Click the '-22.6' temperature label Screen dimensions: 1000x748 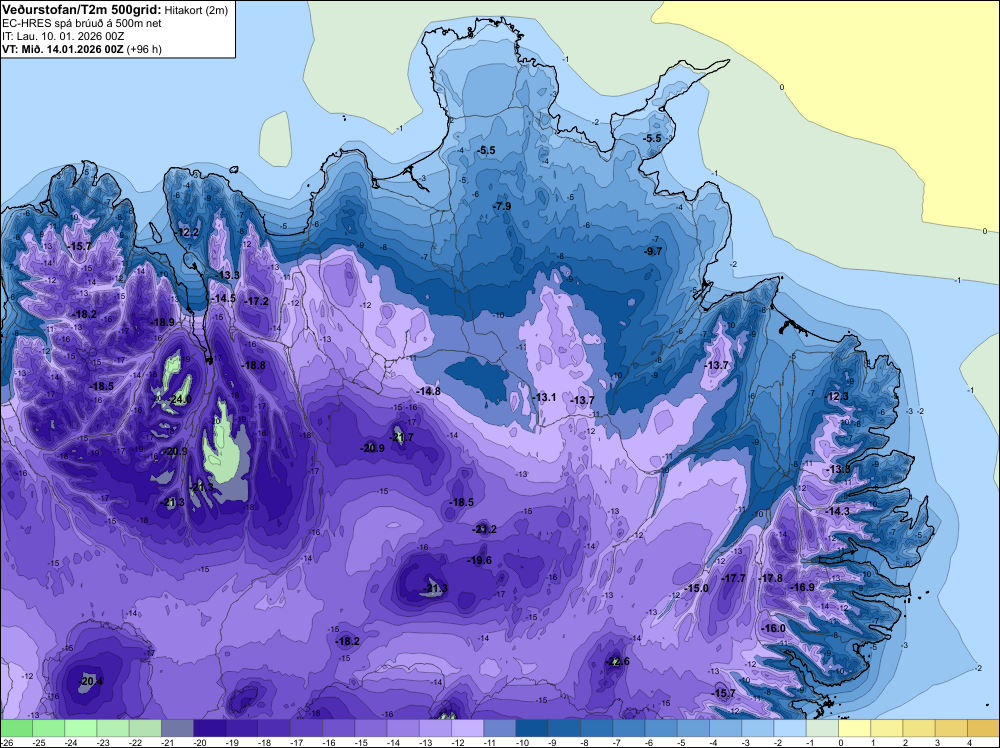[x=617, y=661]
